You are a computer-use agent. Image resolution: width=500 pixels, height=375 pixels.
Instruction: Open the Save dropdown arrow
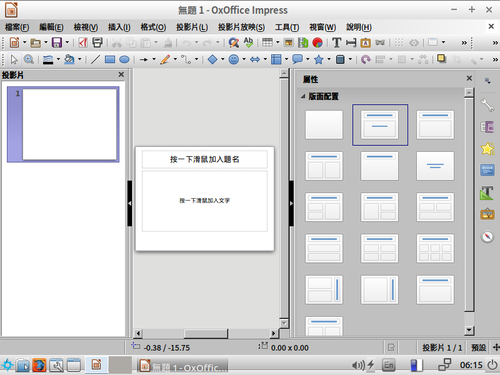pyautogui.click(x=67, y=42)
